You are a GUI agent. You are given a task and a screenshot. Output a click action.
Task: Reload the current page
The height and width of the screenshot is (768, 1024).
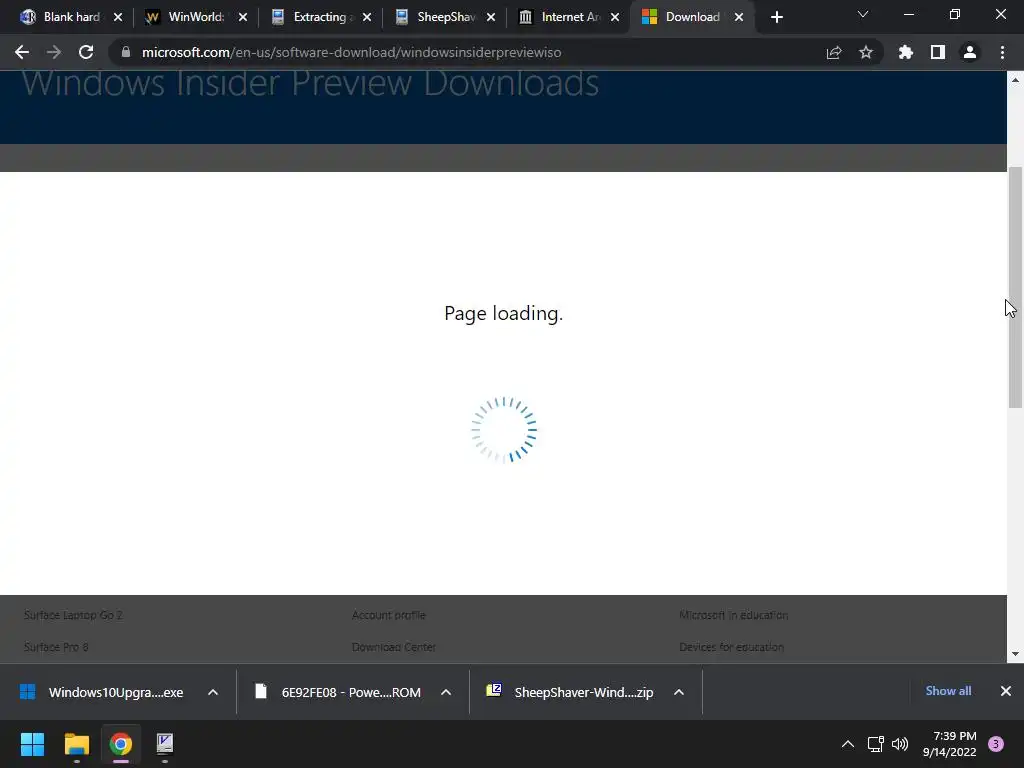tap(86, 52)
